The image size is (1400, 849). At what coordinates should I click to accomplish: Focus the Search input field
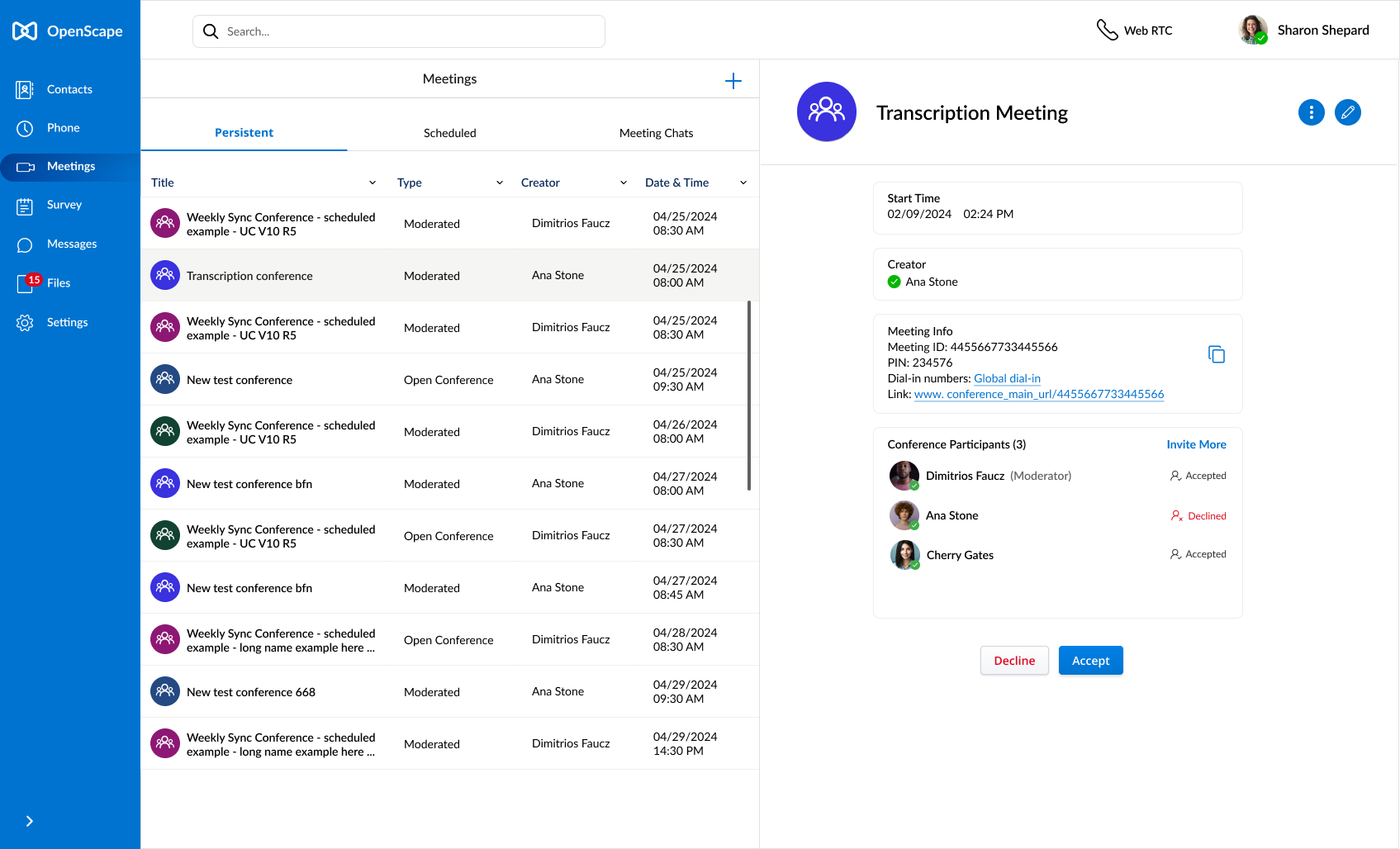pyautogui.click(x=399, y=31)
